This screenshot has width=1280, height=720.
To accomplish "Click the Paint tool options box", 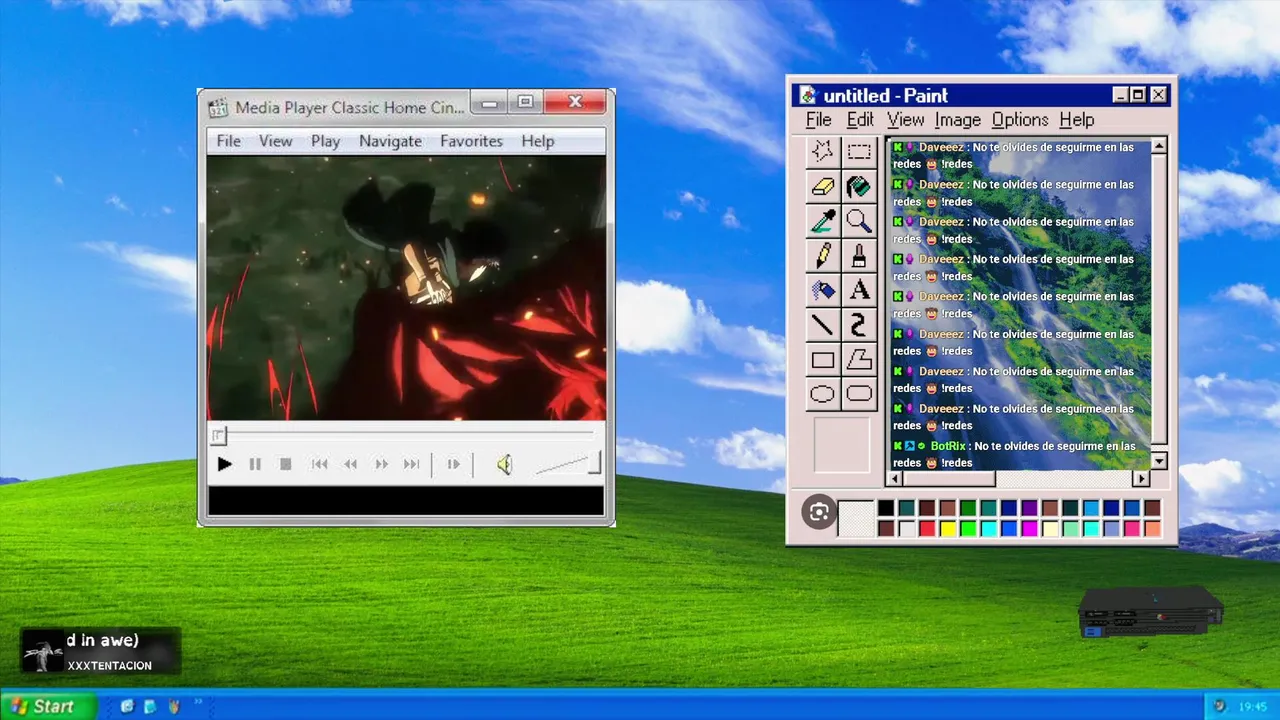I will [841, 445].
